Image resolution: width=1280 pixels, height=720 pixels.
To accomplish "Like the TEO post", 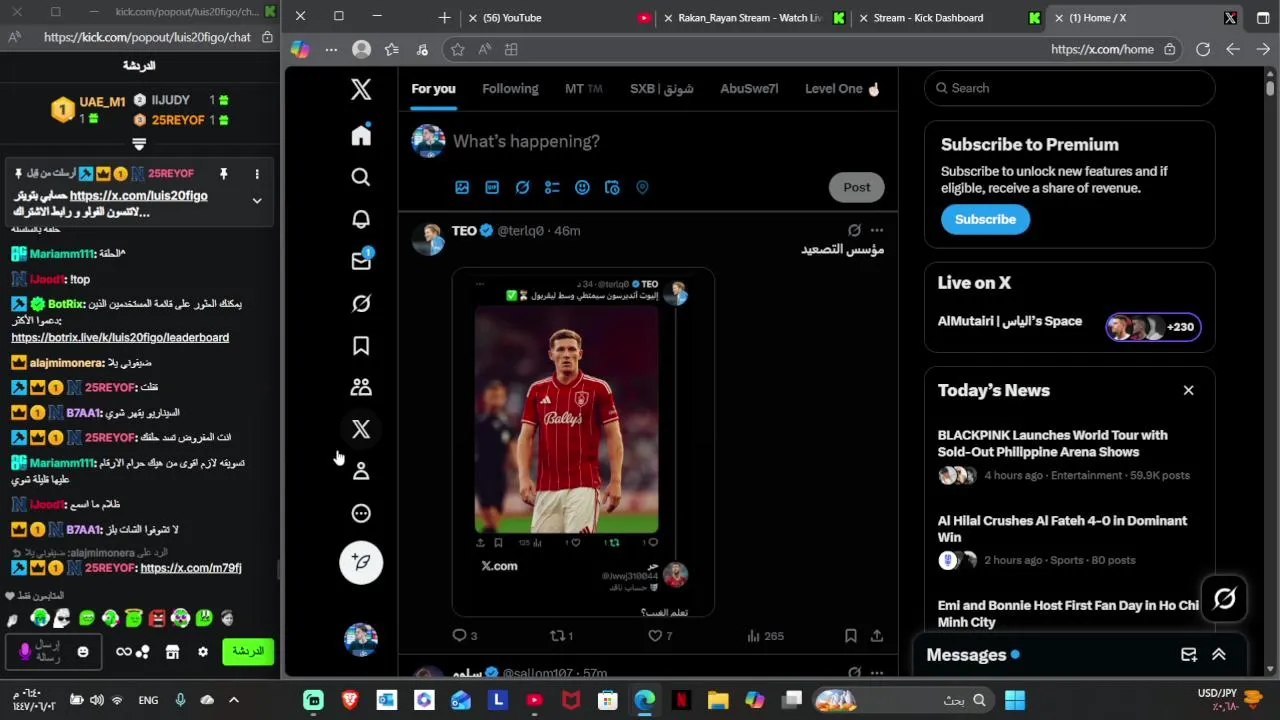I will pos(655,635).
